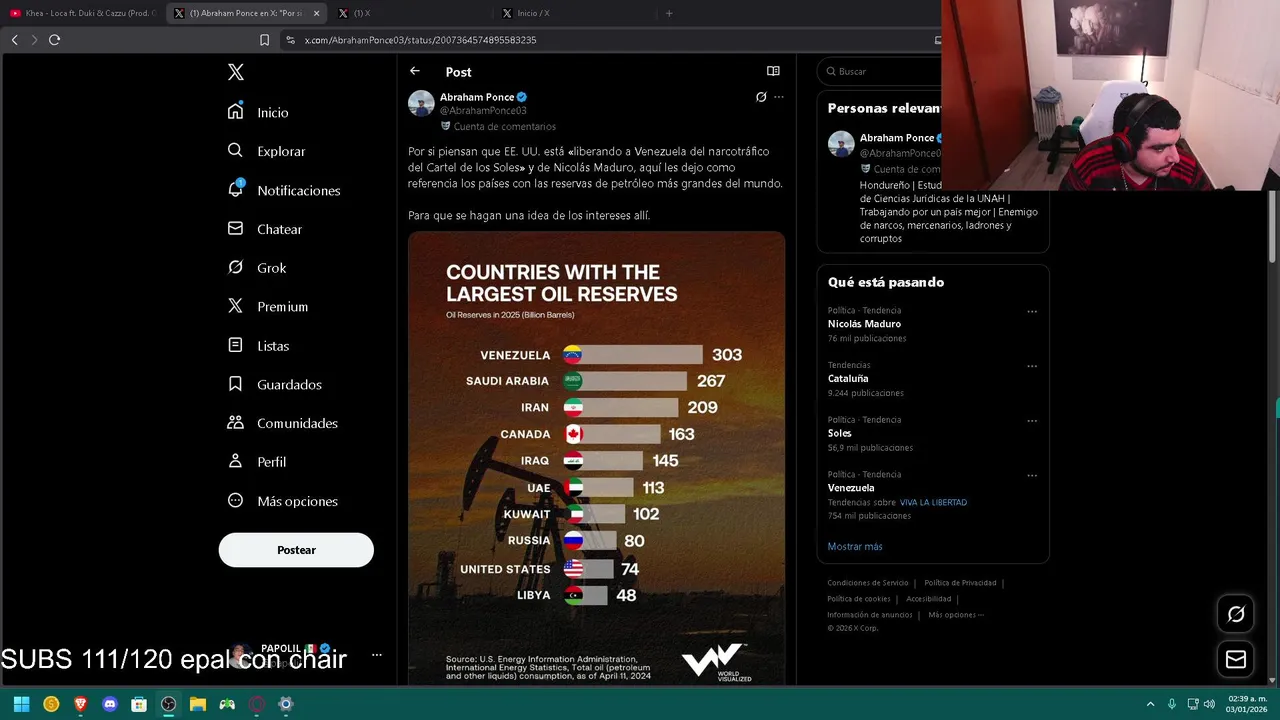This screenshot has width=1280, height=720.
Task: Open Premium subscription page
Action: pyautogui.click(x=268, y=307)
